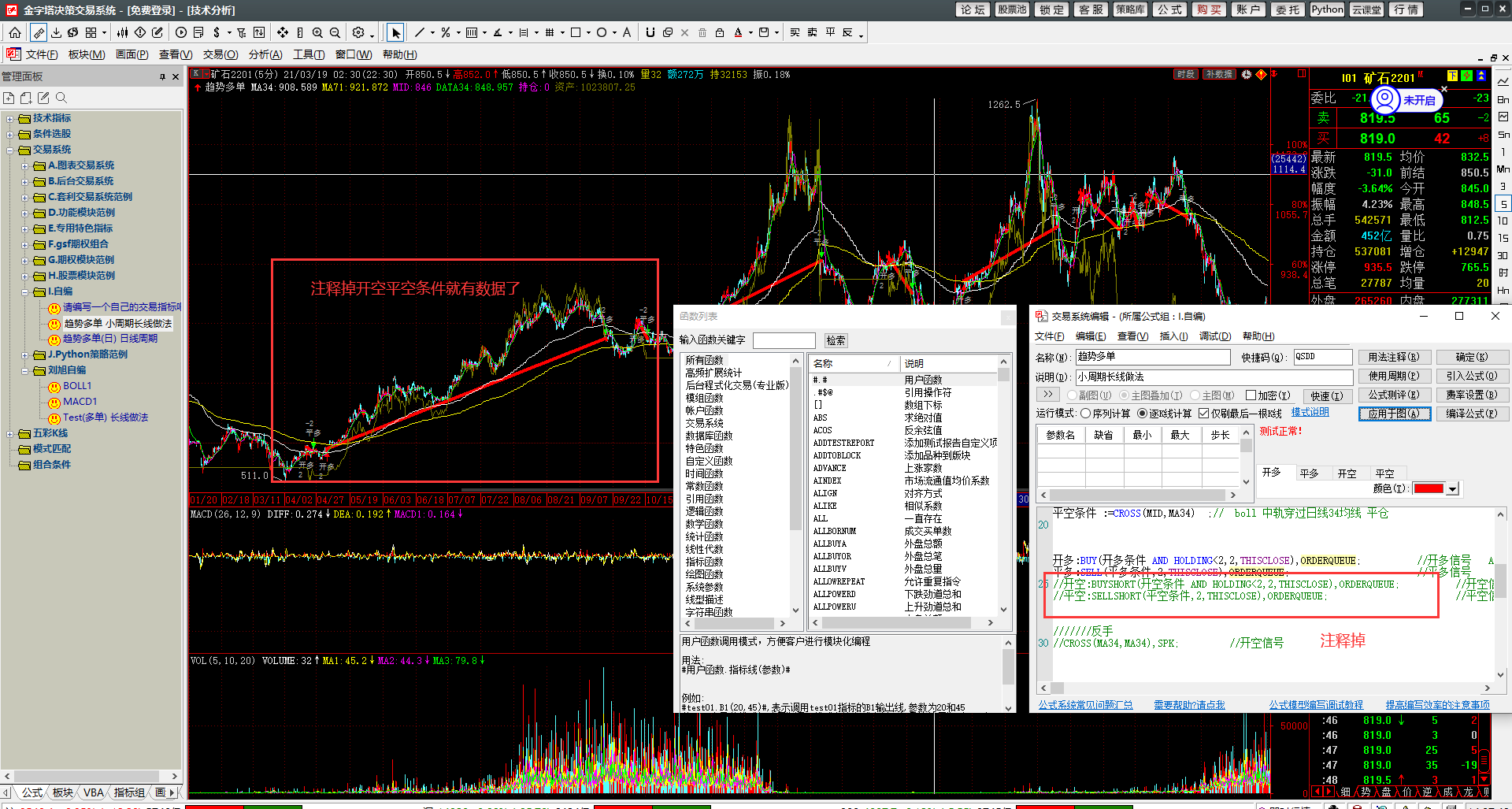1512x809 pixels.
Task: Click the search icon in 管理面板
Action: pos(61,98)
